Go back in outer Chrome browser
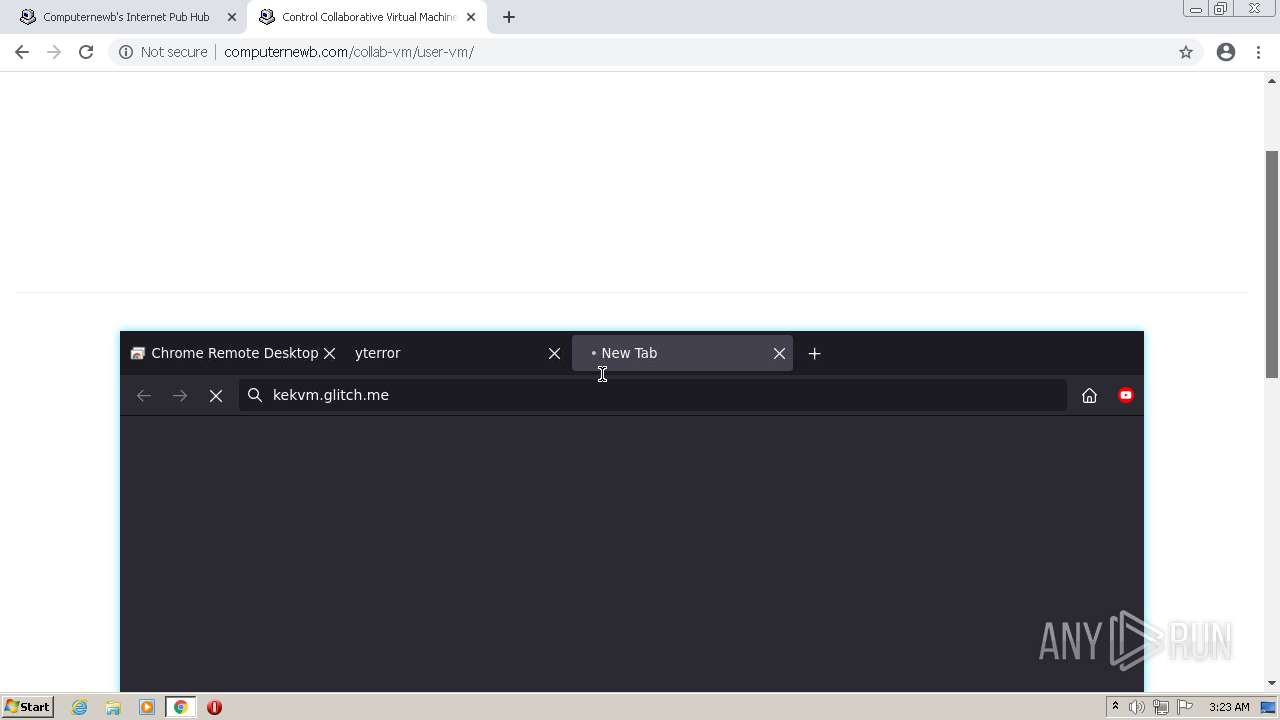This screenshot has height=720, width=1280. (x=22, y=52)
